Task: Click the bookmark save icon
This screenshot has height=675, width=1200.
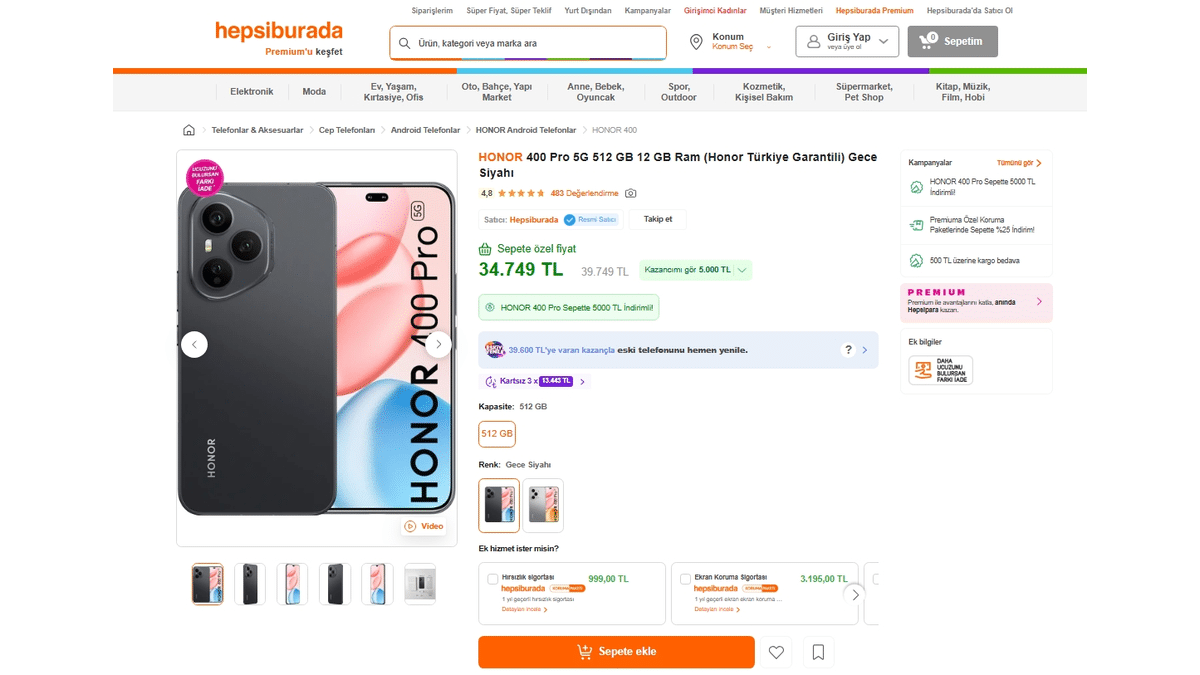Action: click(x=818, y=651)
